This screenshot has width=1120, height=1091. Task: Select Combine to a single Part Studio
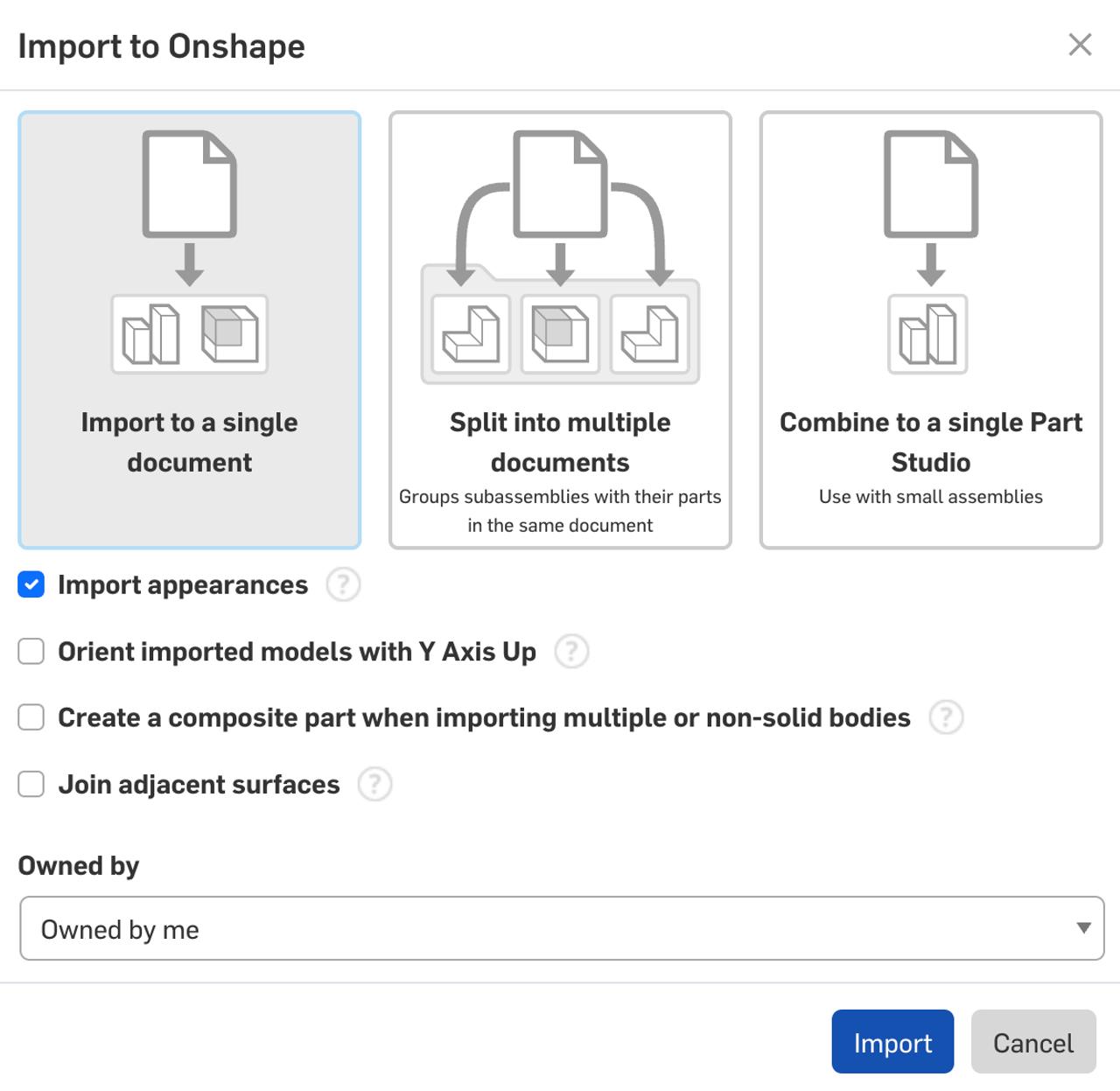click(x=930, y=442)
